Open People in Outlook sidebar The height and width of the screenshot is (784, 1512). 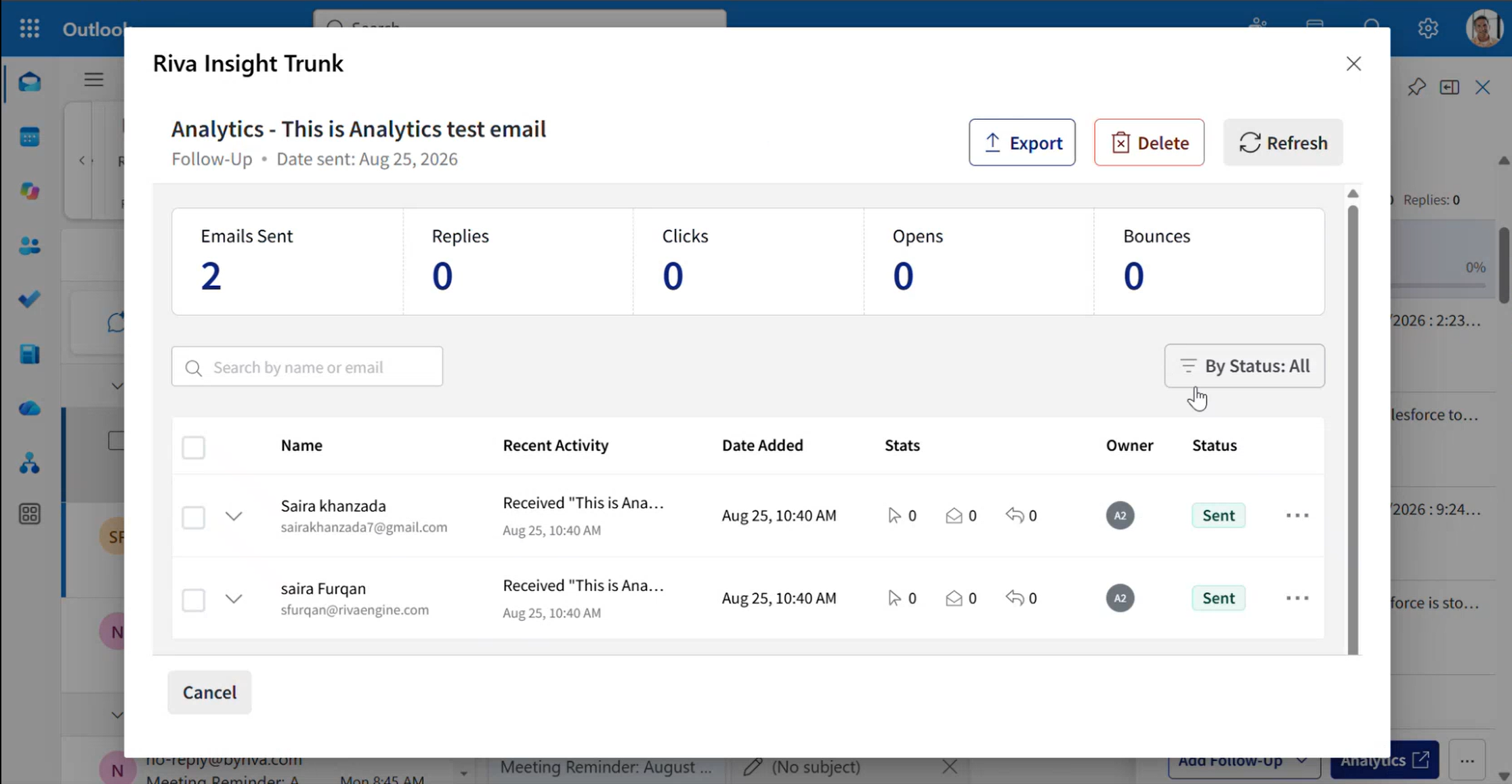pos(29,245)
